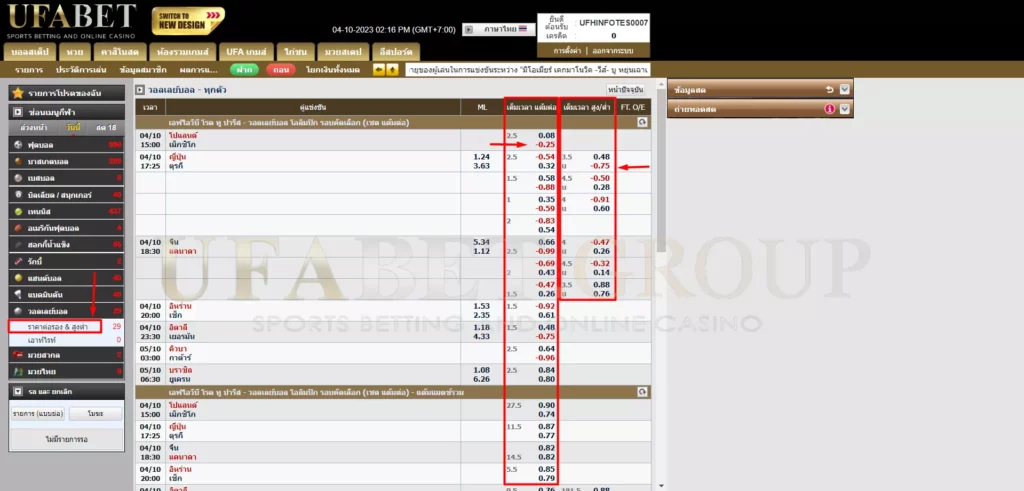
Task: Click the yellow up arrow beside news ticker
Action: [393, 70]
